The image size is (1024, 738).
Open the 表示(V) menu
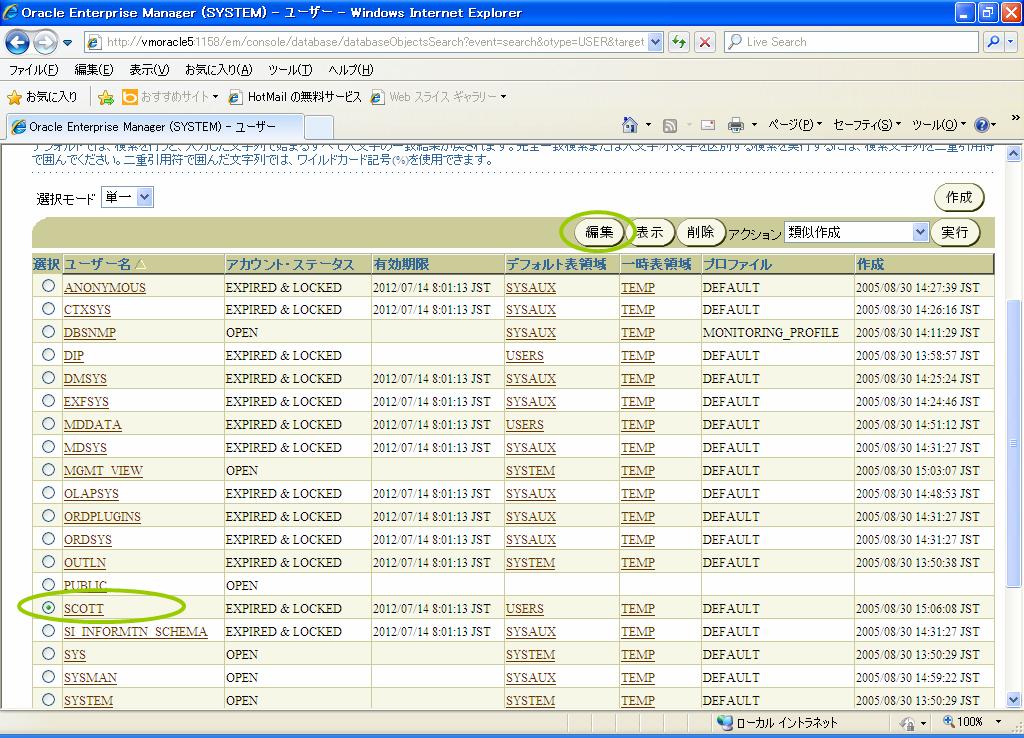[x=149, y=70]
